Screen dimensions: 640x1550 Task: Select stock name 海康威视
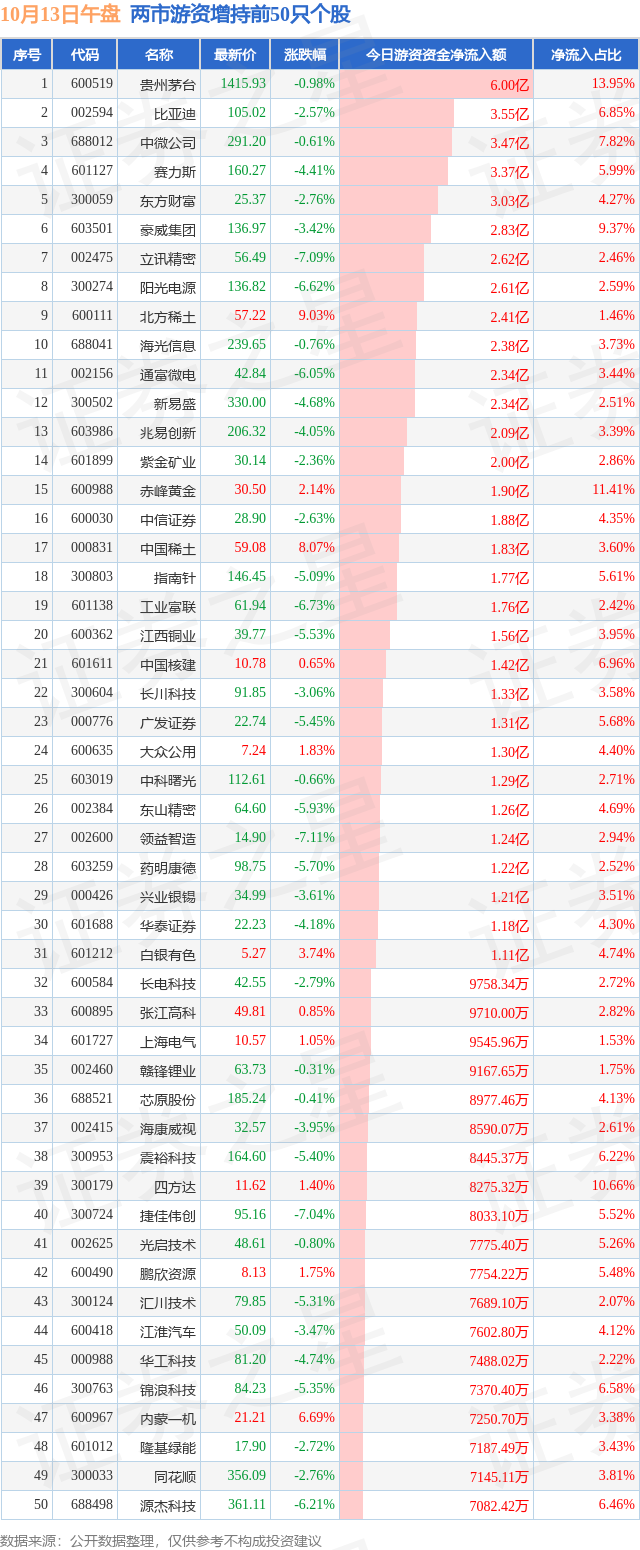168,1128
